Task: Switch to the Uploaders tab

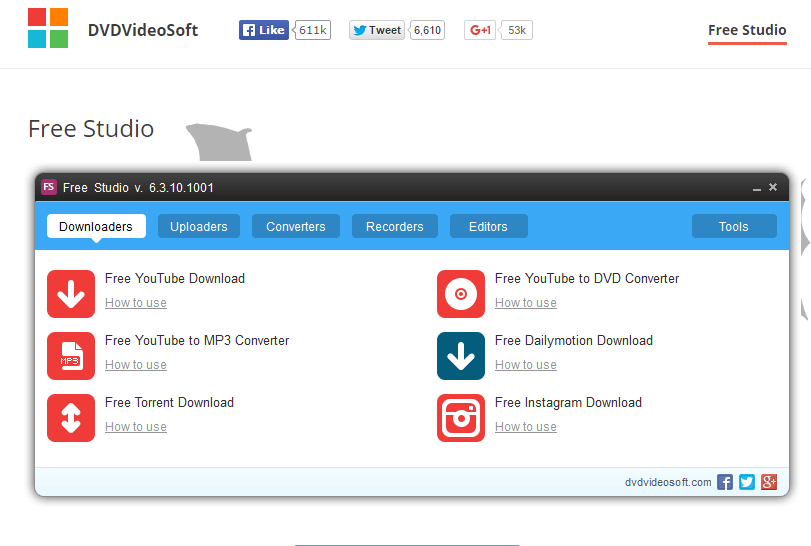Action: pos(199,226)
